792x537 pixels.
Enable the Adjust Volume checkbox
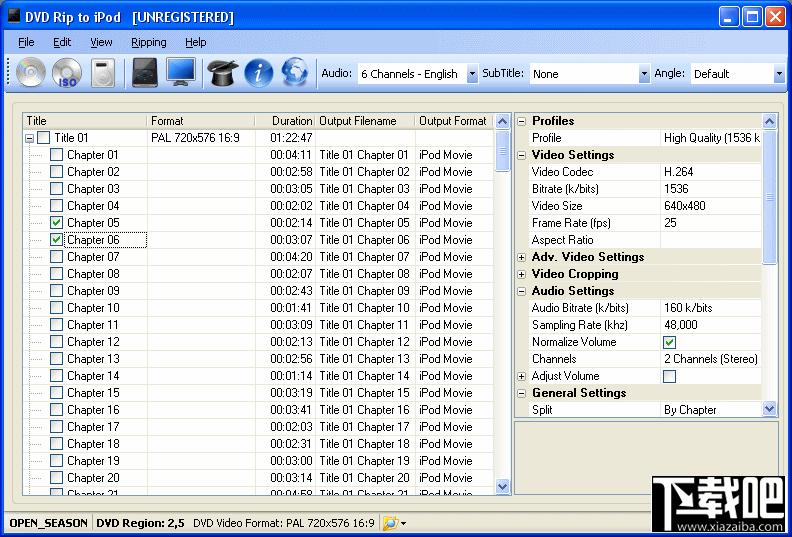pyautogui.click(x=669, y=376)
